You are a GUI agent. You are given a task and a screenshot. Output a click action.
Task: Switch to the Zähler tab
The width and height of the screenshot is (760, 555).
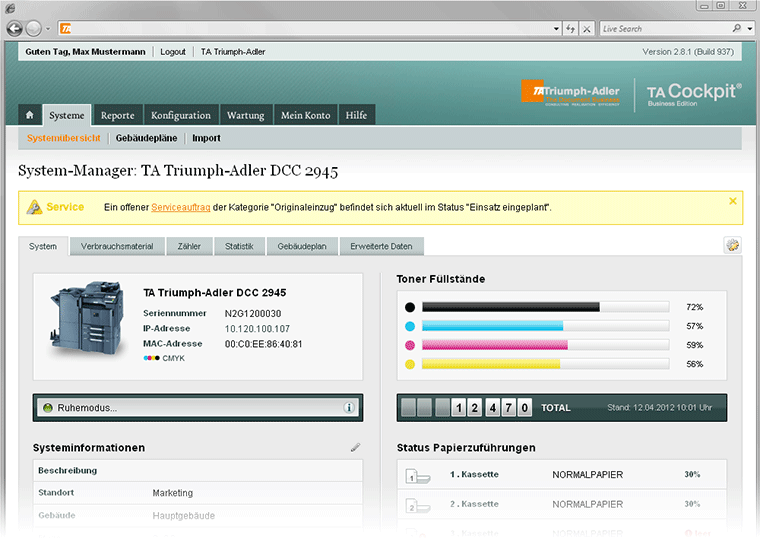pos(189,246)
